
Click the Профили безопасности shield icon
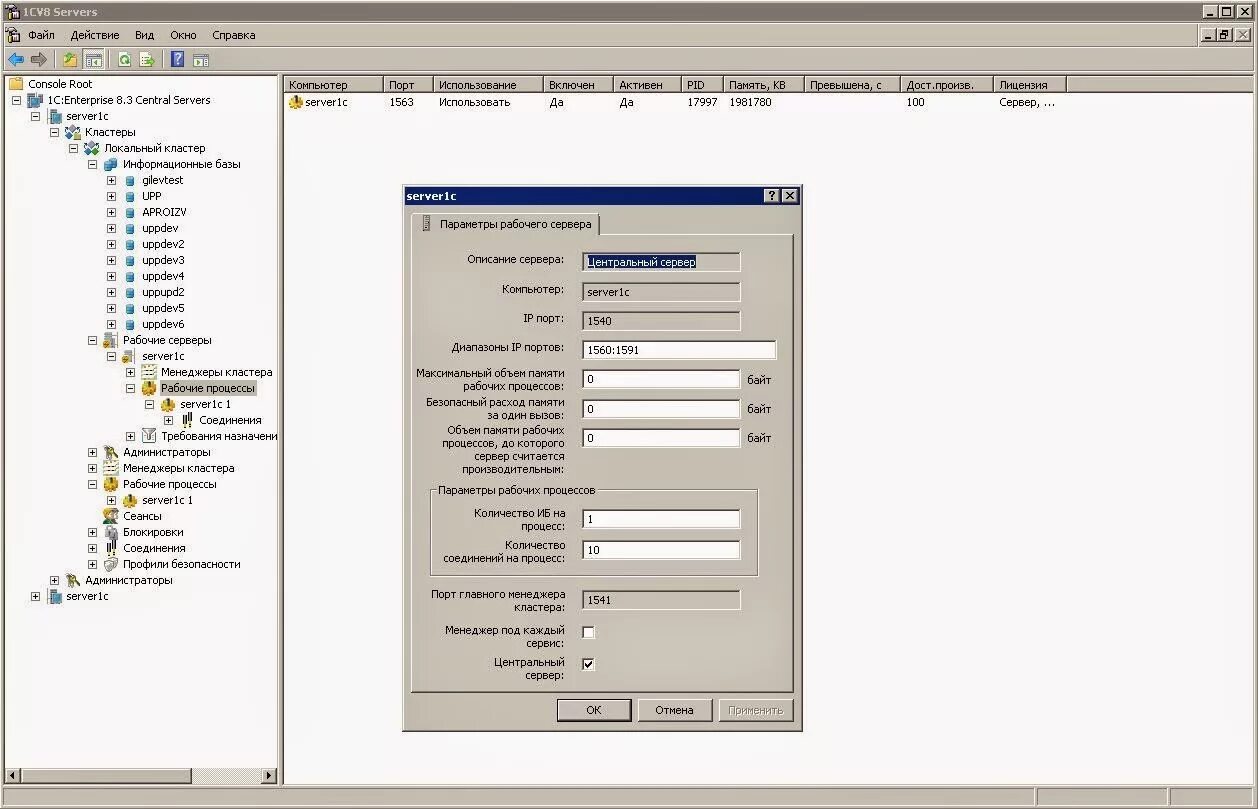click(x=111, y=564)
